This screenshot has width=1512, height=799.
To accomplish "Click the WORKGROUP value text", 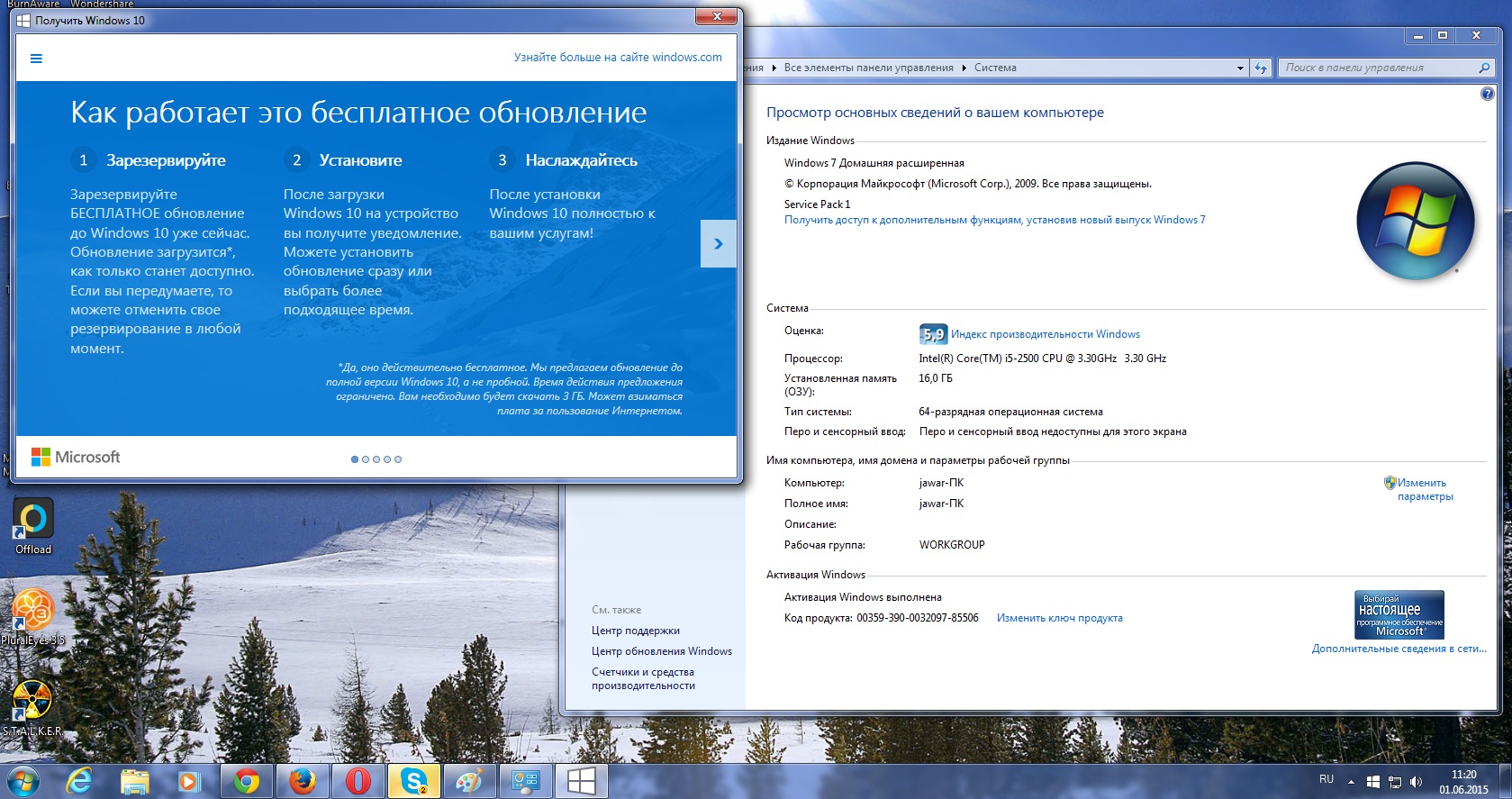I will (x=952, y=545).
